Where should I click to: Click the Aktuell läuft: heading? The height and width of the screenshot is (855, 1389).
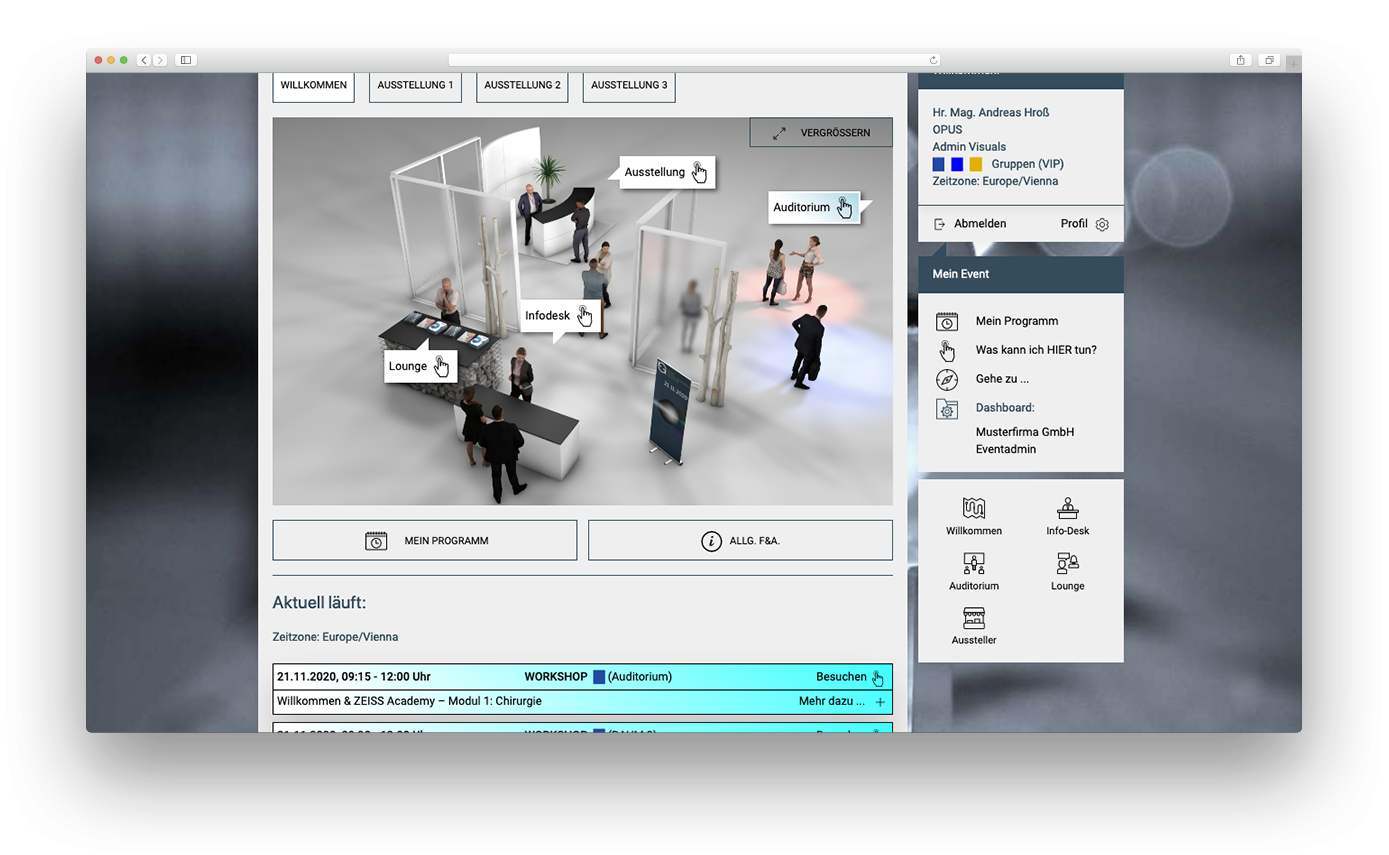pos(319,603)
